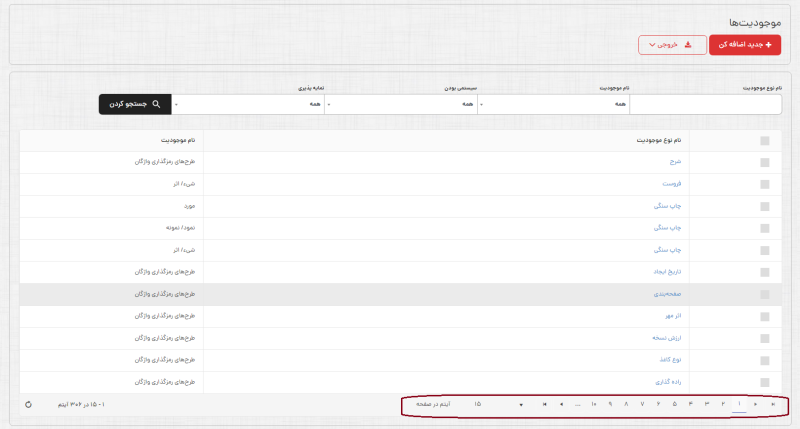
Task: Open the خروجی export dropdown
Action: click(x=670, y=45)
